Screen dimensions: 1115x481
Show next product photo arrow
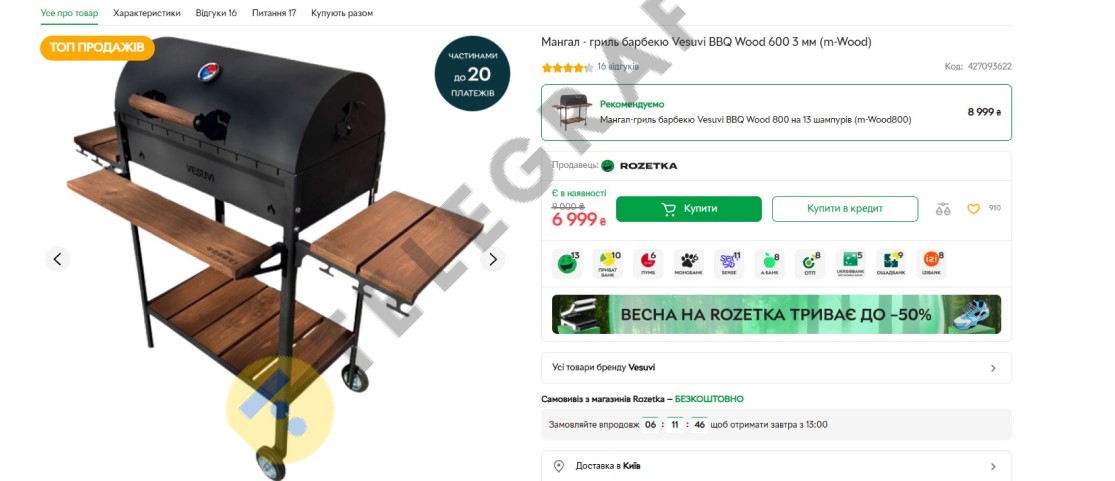492,259
